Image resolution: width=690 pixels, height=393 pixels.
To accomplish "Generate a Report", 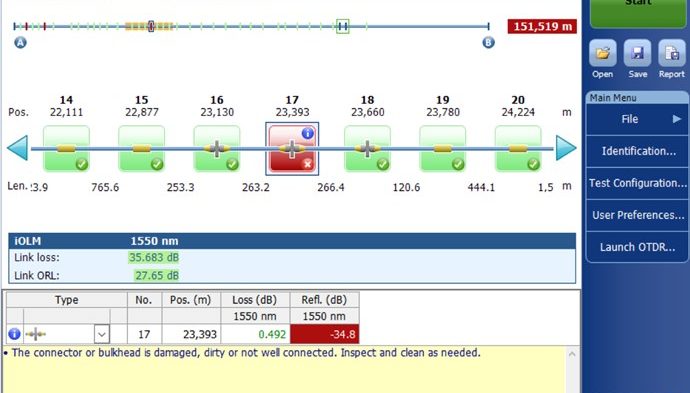I will pyautogui.click(x=672, y=54).
